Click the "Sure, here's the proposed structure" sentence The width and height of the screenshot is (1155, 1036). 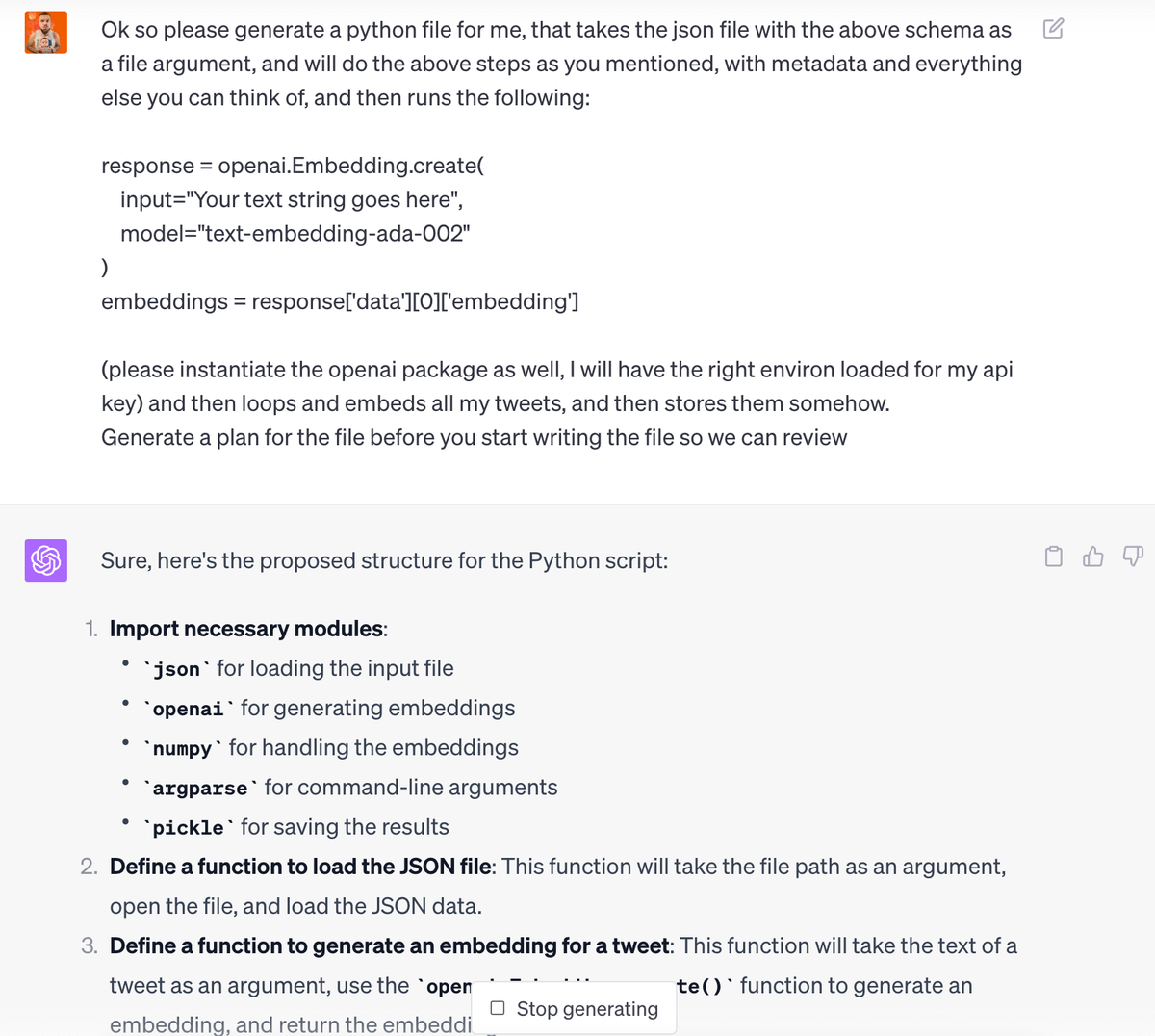pyautogui.click(x=384, y=560)
